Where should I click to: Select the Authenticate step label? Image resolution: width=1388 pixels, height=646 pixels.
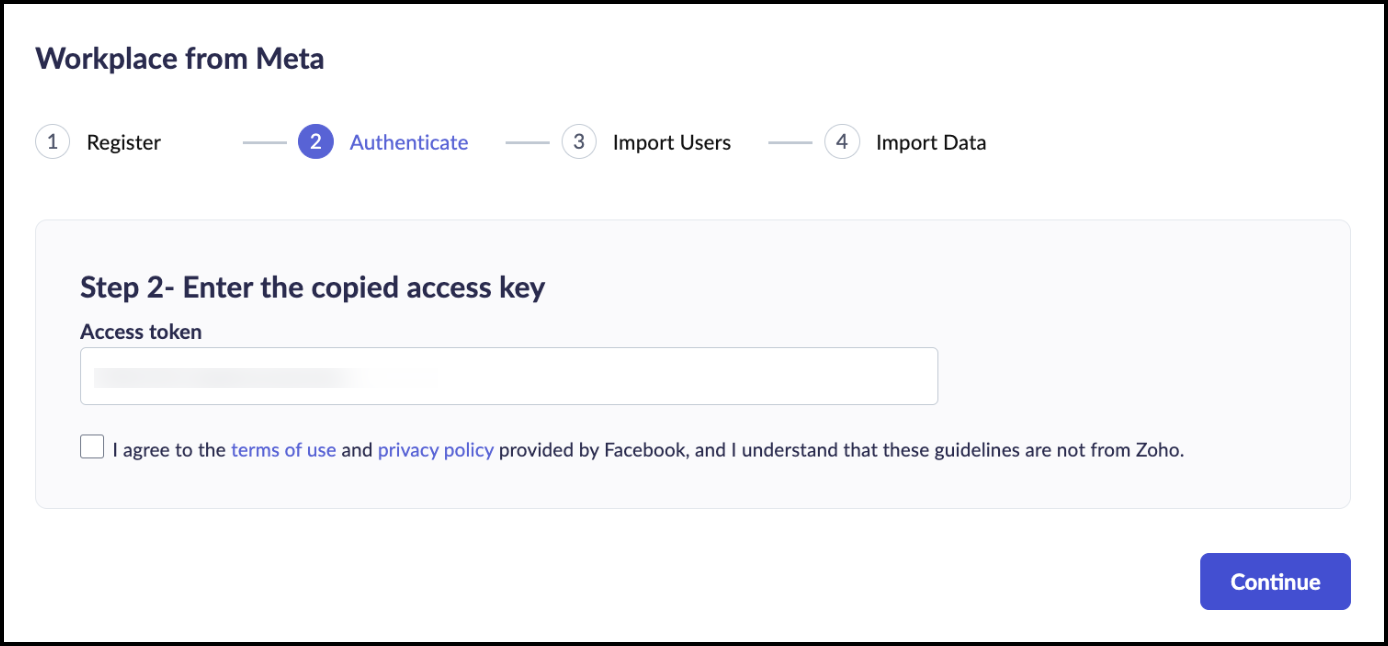(x=408, y=143)
